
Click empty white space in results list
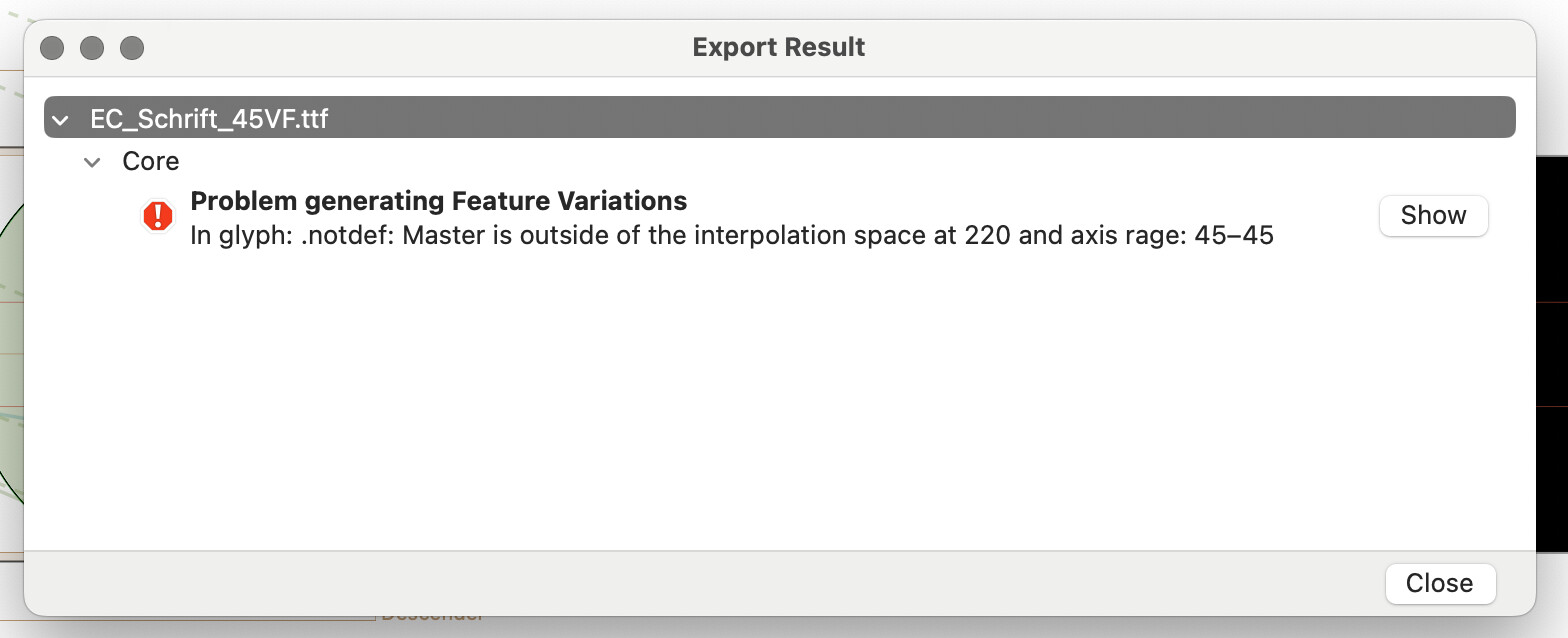pos(780,400)
